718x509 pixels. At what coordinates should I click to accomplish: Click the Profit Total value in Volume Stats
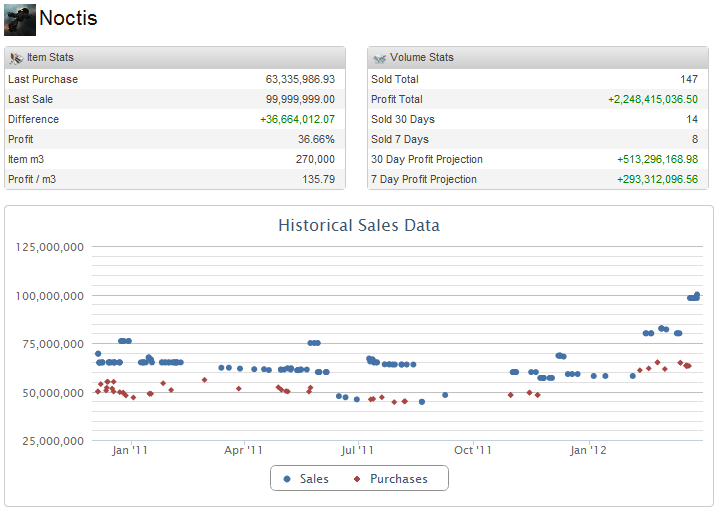coord(652,99)
